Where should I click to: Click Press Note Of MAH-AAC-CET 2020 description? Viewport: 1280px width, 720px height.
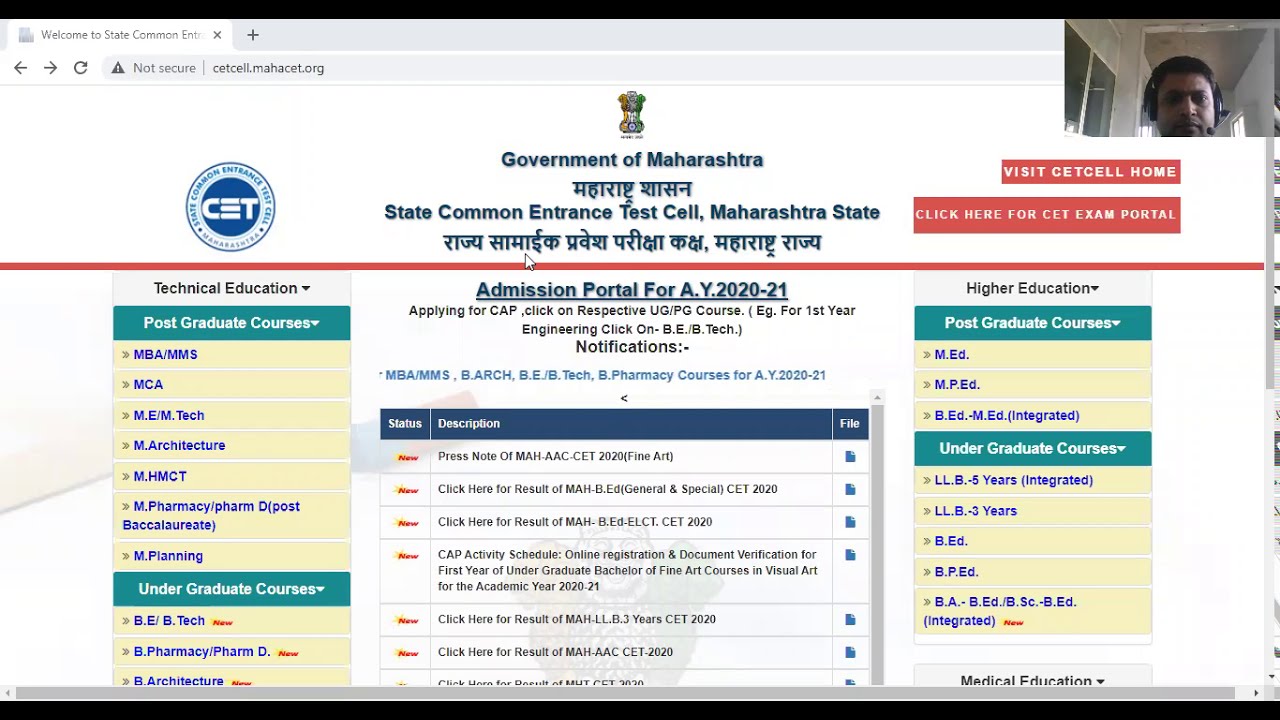pyautogui.click(x=556, y=457)
